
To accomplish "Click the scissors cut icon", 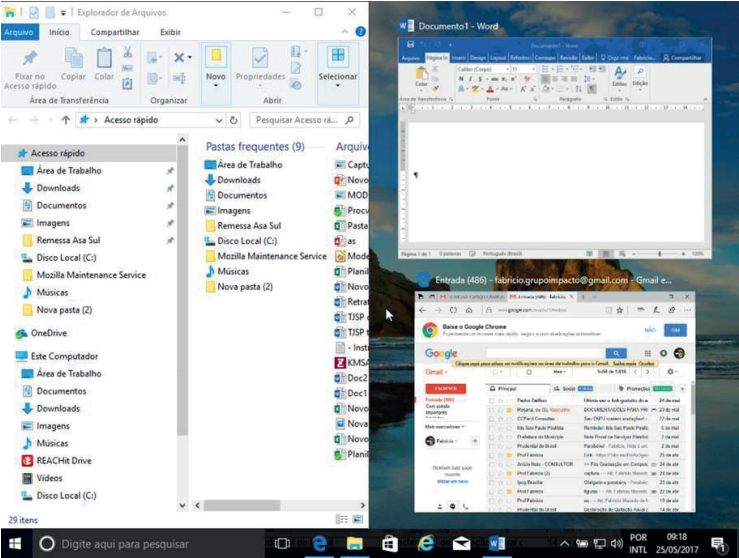I will click(x=128, y=52).
